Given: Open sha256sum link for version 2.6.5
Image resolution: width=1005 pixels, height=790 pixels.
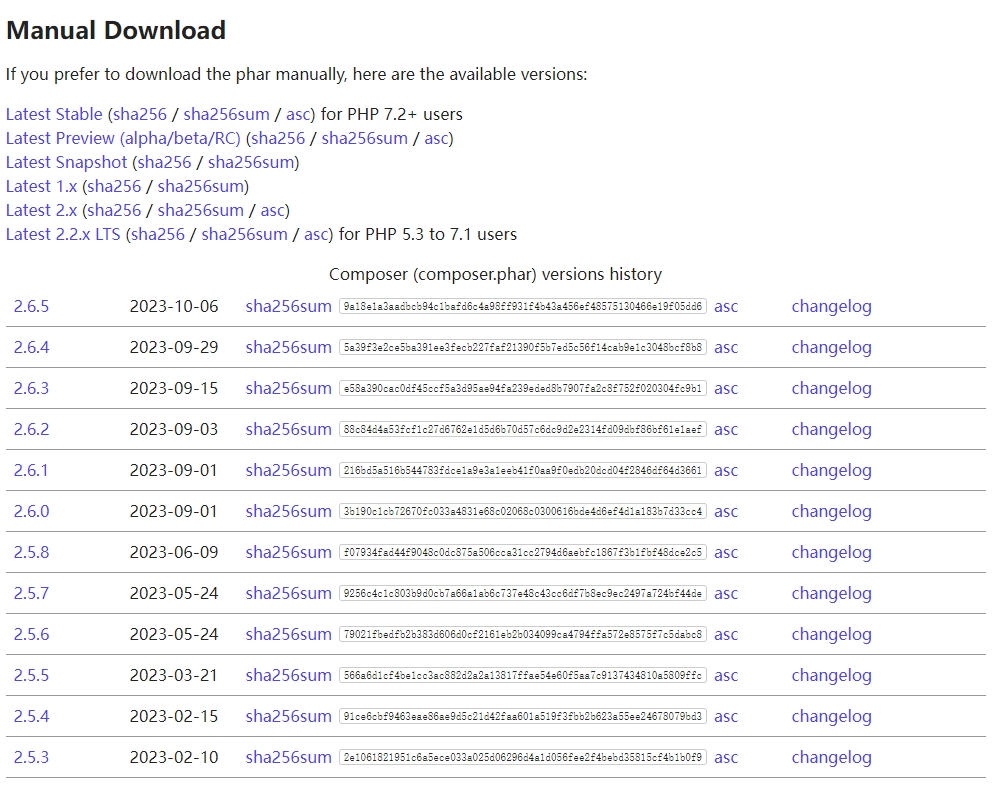Looking at the screenshot, I should (x=288, y=306).
